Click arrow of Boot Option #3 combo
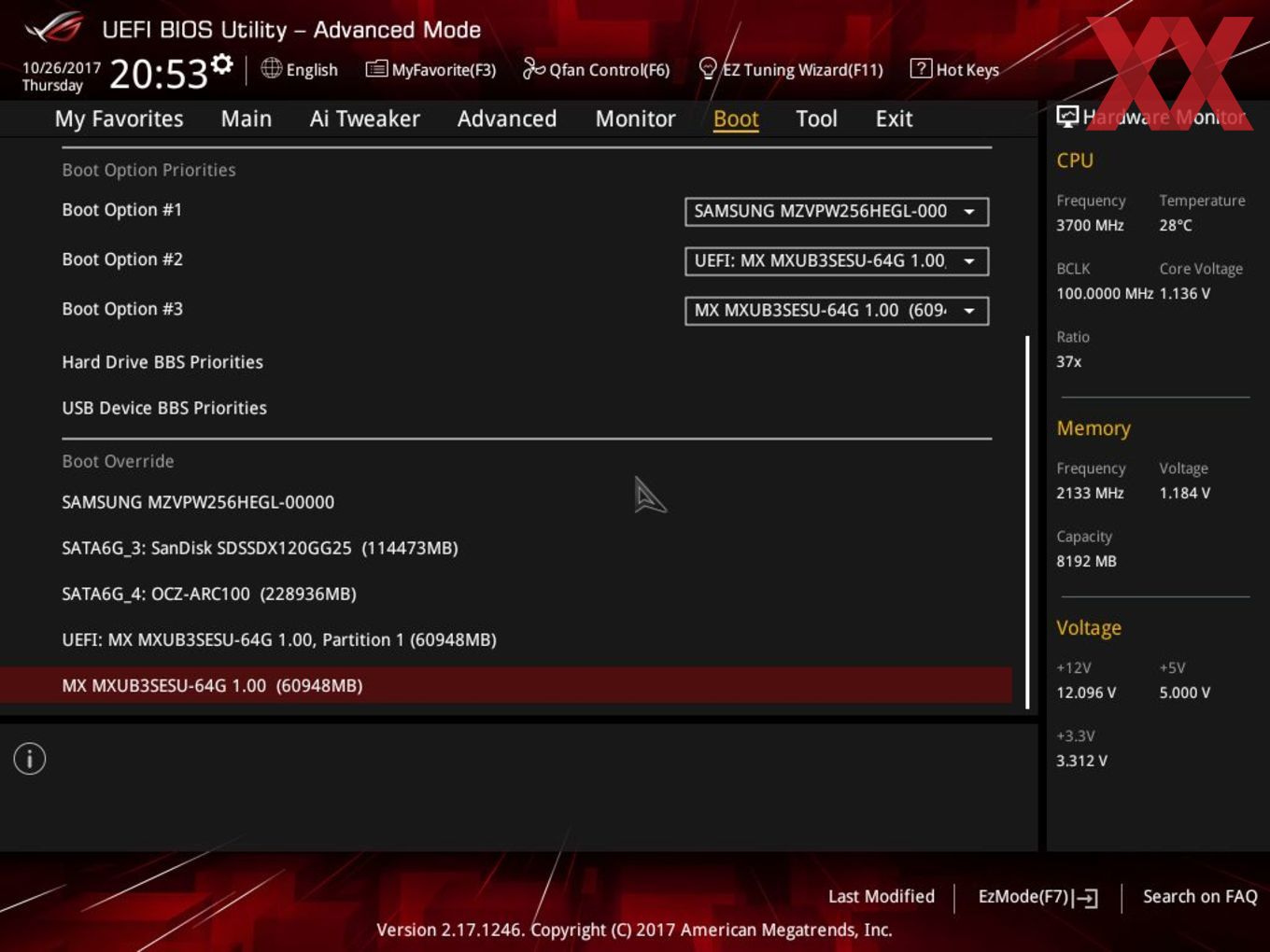This screenshot has height=952, width=1270. click(969, 311)
